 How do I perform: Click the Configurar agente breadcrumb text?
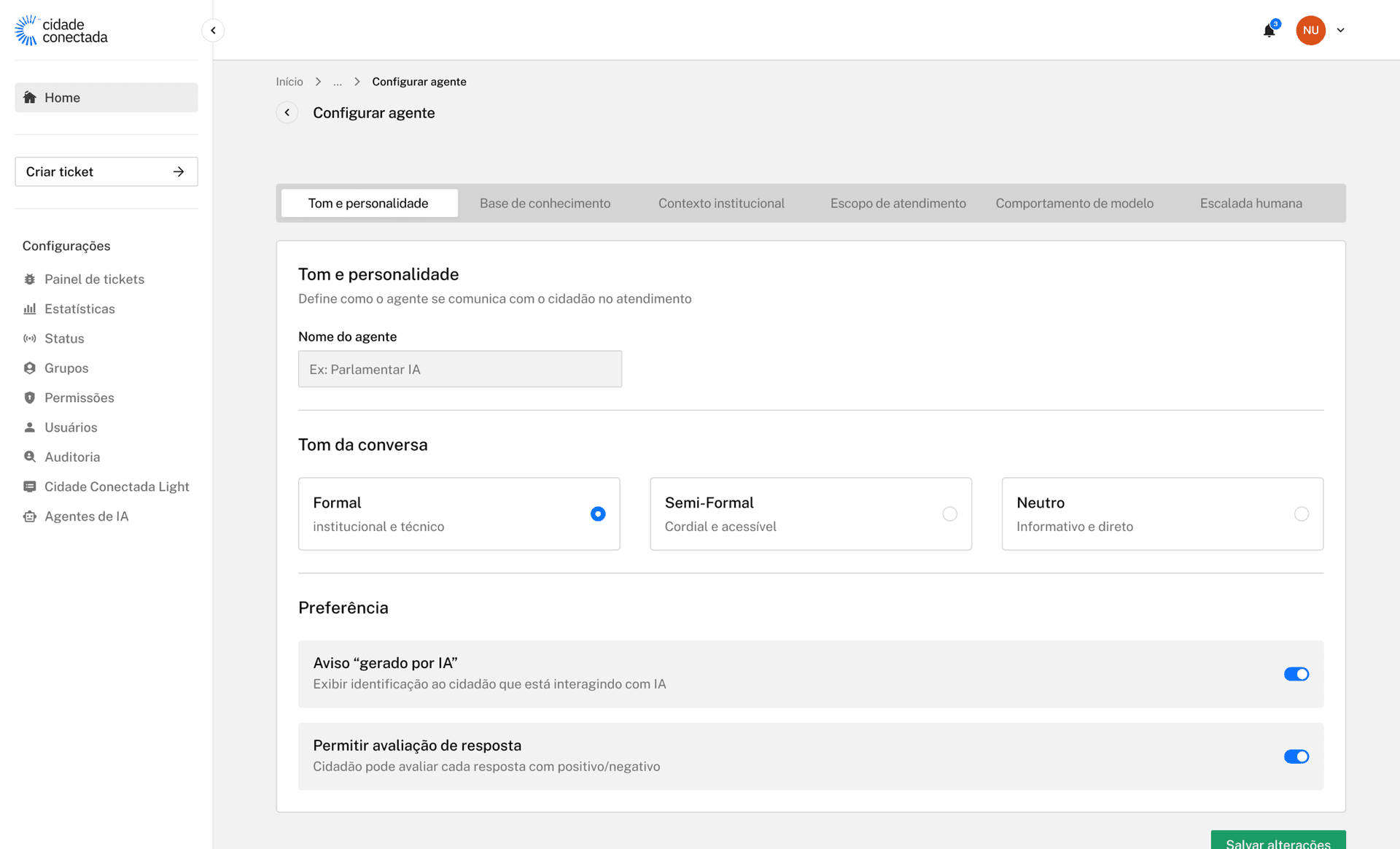419,82
